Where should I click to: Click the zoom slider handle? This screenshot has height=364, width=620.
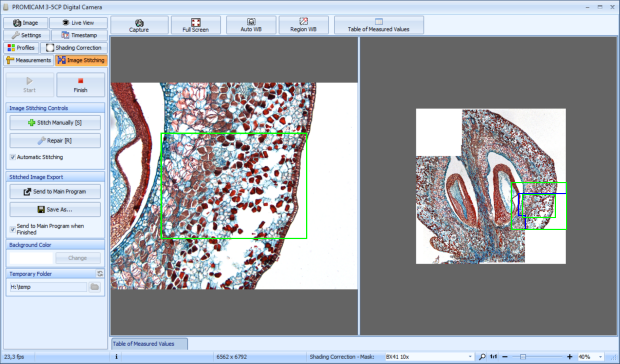point(523,356)
